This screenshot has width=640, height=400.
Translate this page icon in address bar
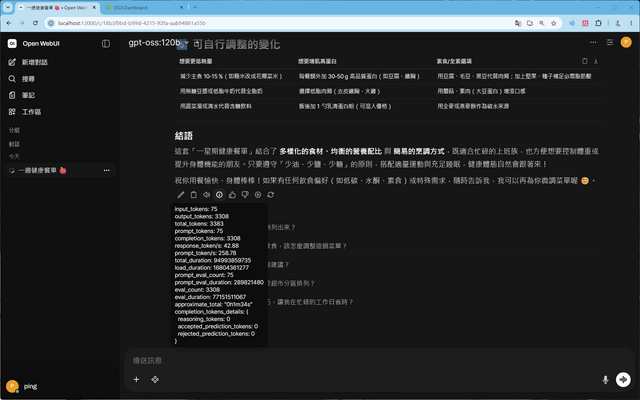[518, 23]
